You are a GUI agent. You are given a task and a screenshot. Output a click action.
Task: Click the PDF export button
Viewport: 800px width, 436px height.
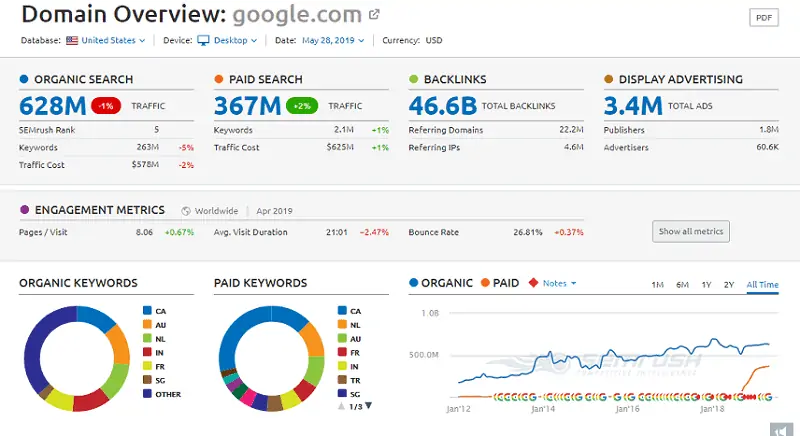click(764, 18)
